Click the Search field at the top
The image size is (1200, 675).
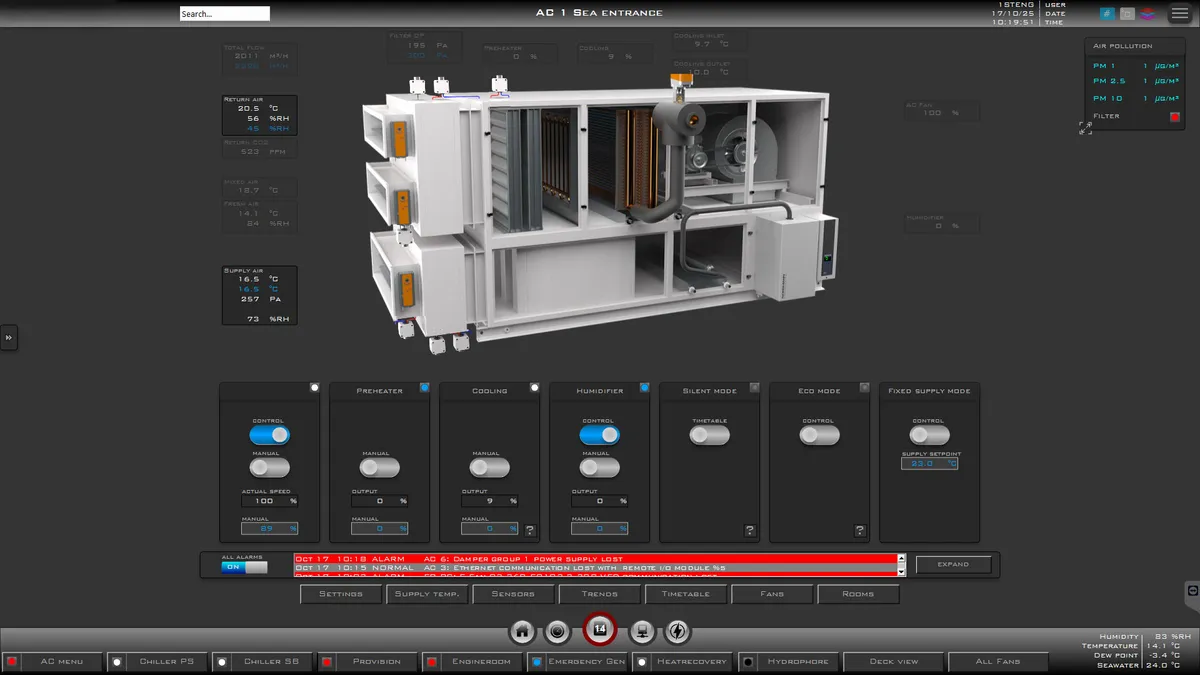click(x=224, y=14)
